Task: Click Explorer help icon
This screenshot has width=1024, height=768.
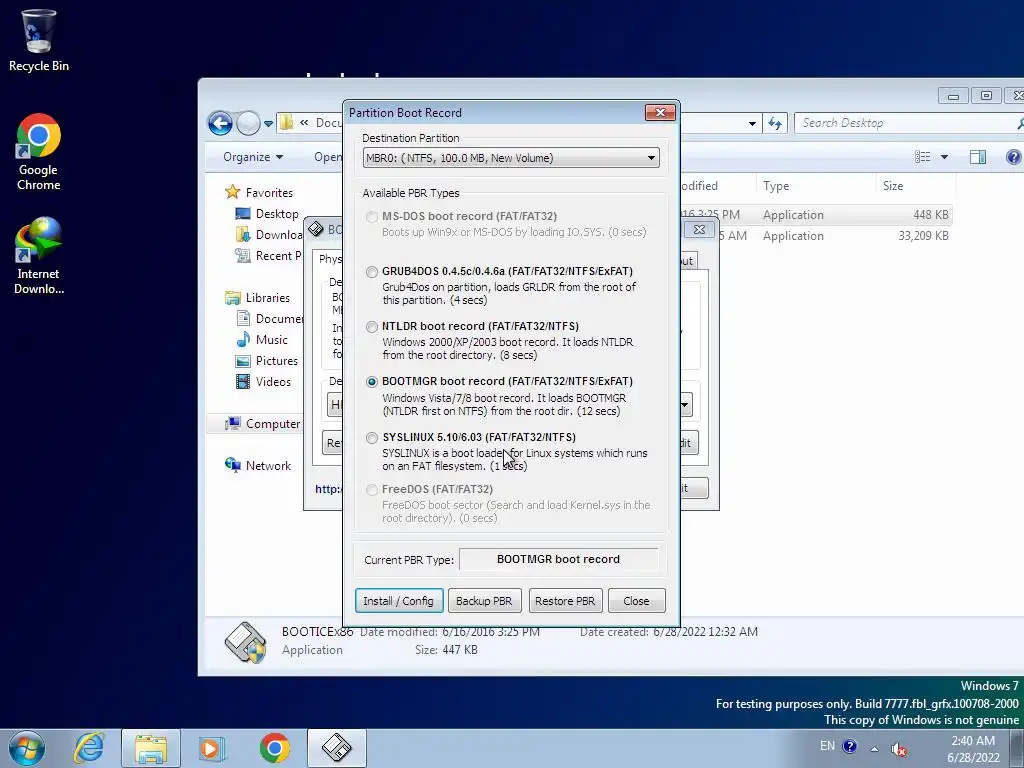Action: tap(1013, 157)
